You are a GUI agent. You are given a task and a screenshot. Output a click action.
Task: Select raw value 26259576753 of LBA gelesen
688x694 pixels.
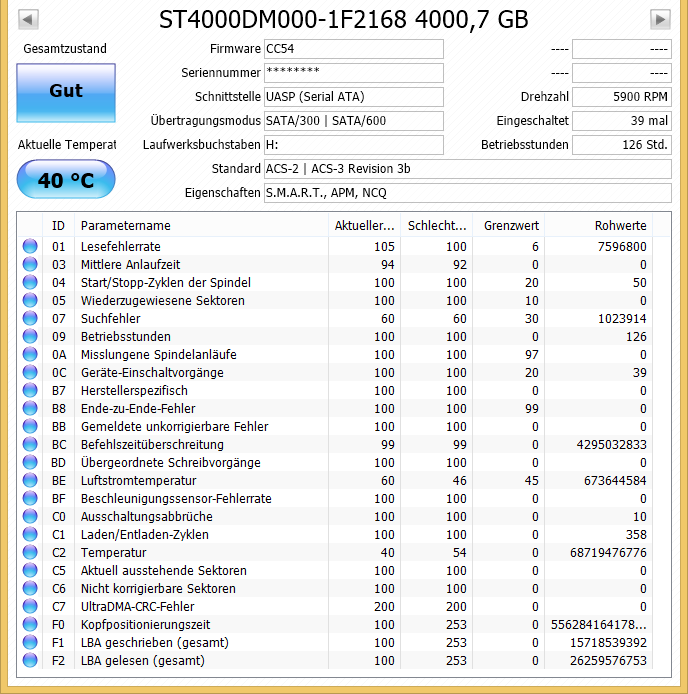click(608, 660)
